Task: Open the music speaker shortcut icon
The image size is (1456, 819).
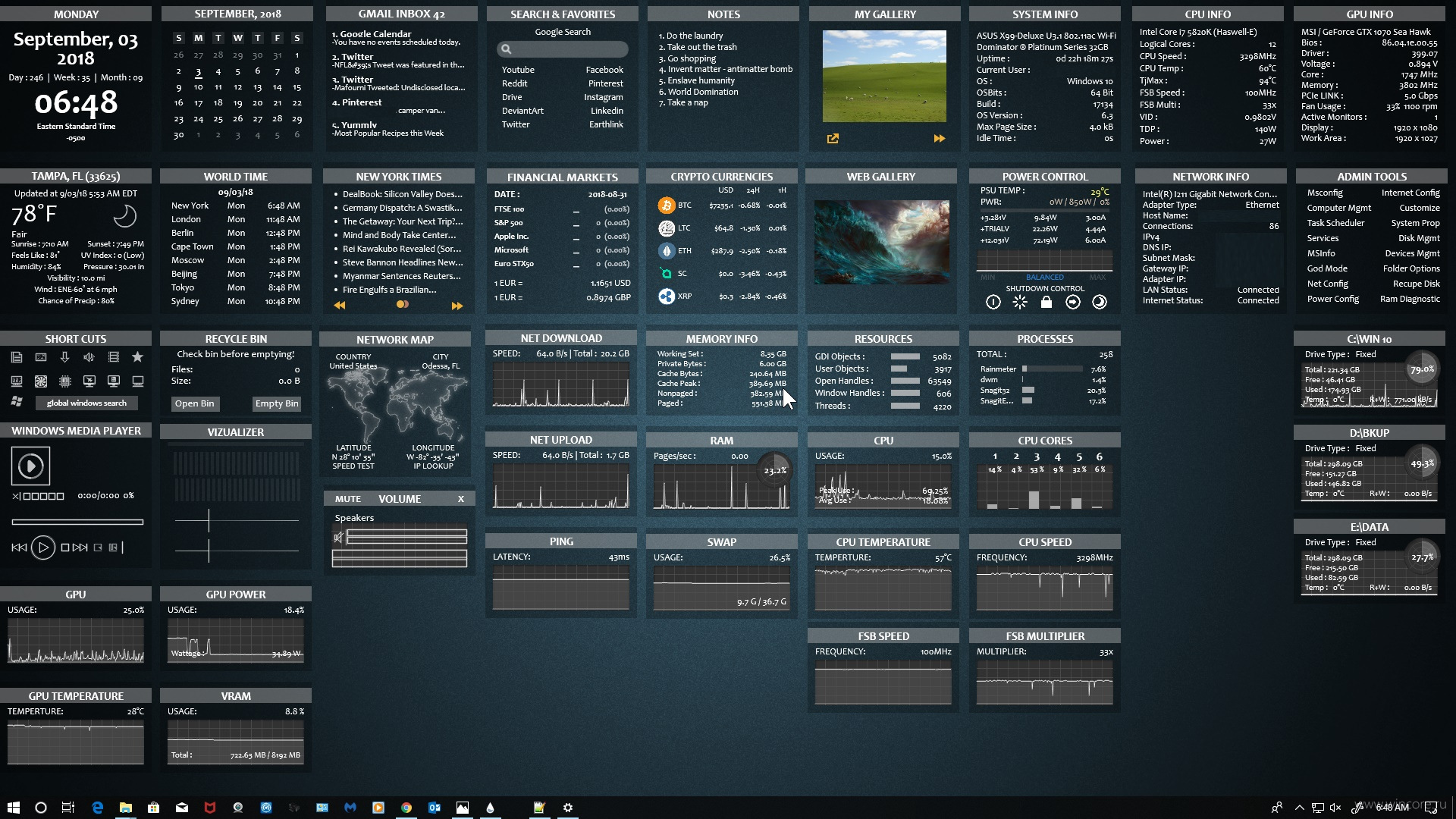Action: coord(89,357)
